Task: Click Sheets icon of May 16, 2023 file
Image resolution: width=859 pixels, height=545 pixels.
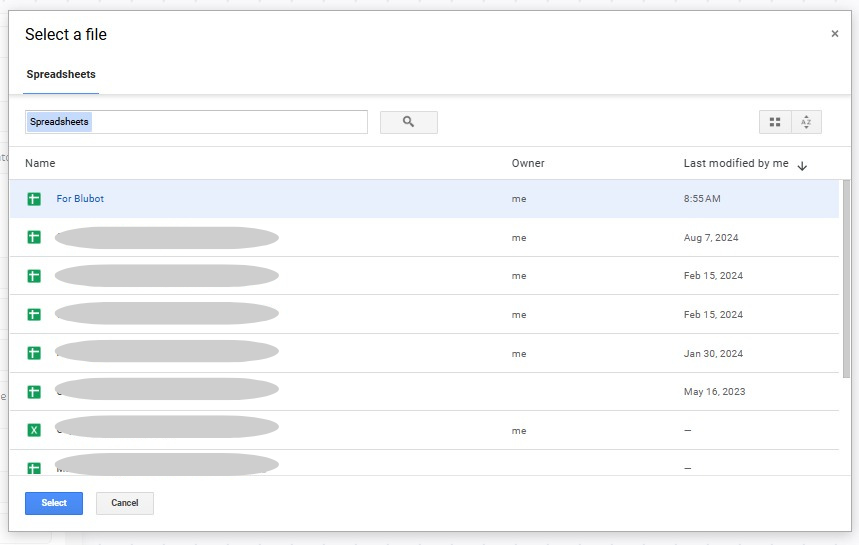Action: point(34,391)
